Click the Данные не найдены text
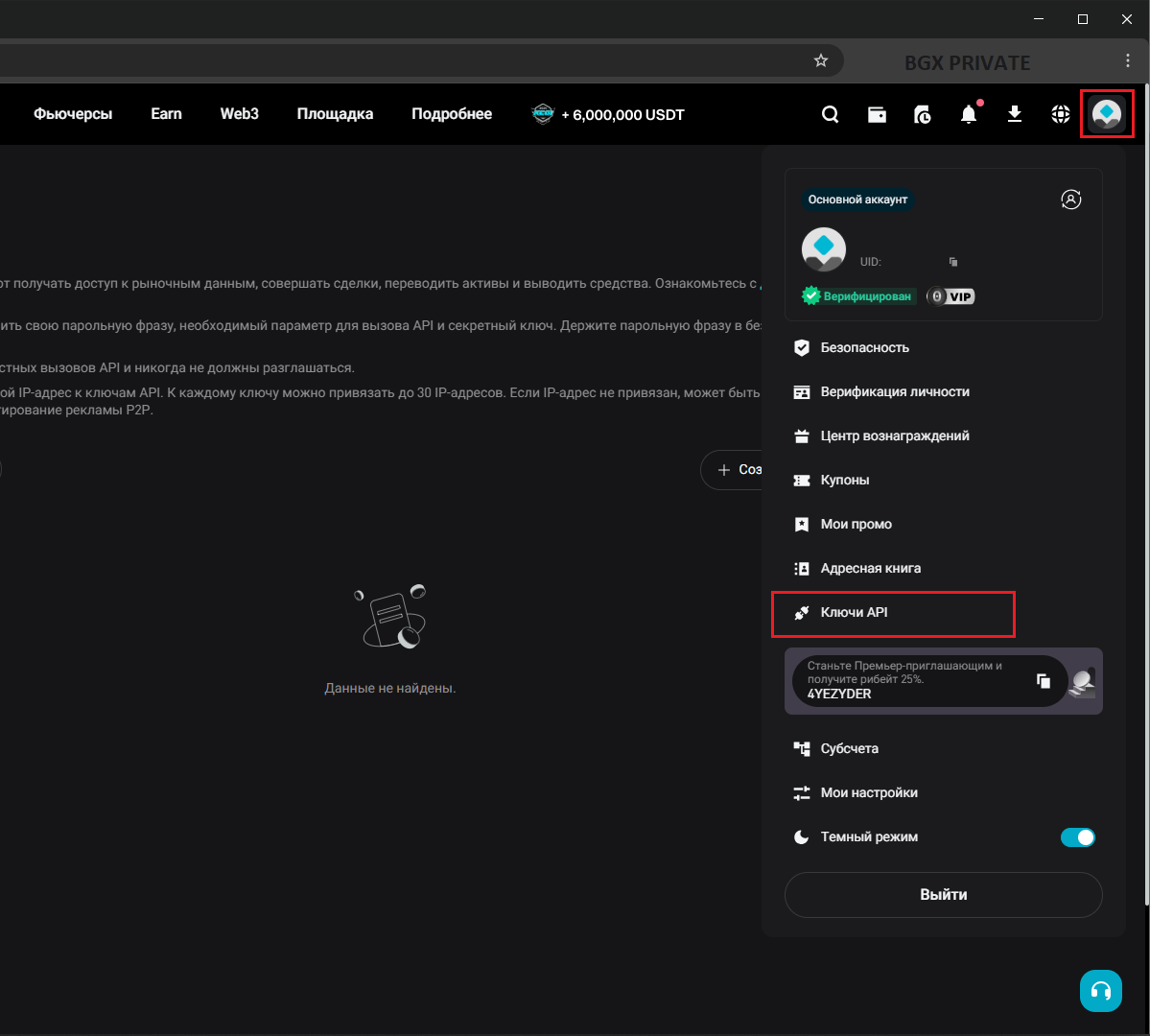Viewport: 1150px width, 1036px height. pyautogui.click(x=390, y=688)
